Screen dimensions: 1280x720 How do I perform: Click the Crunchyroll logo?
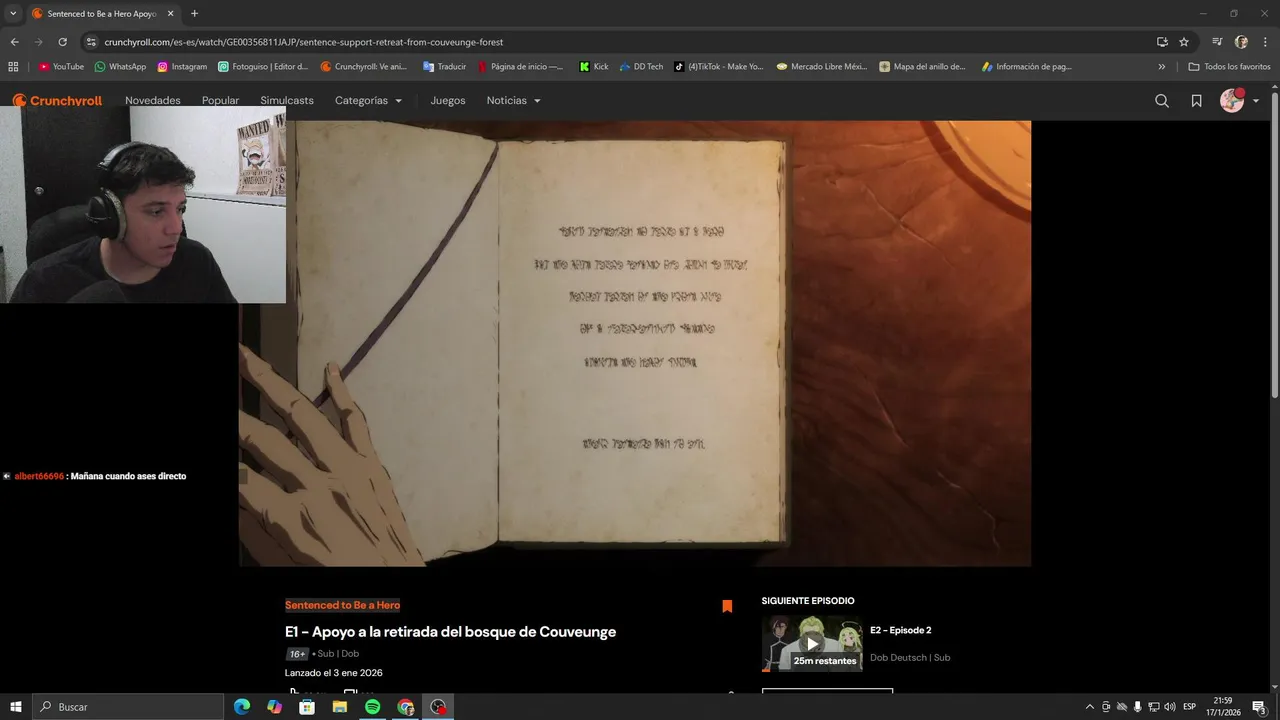tap(57, 101)
